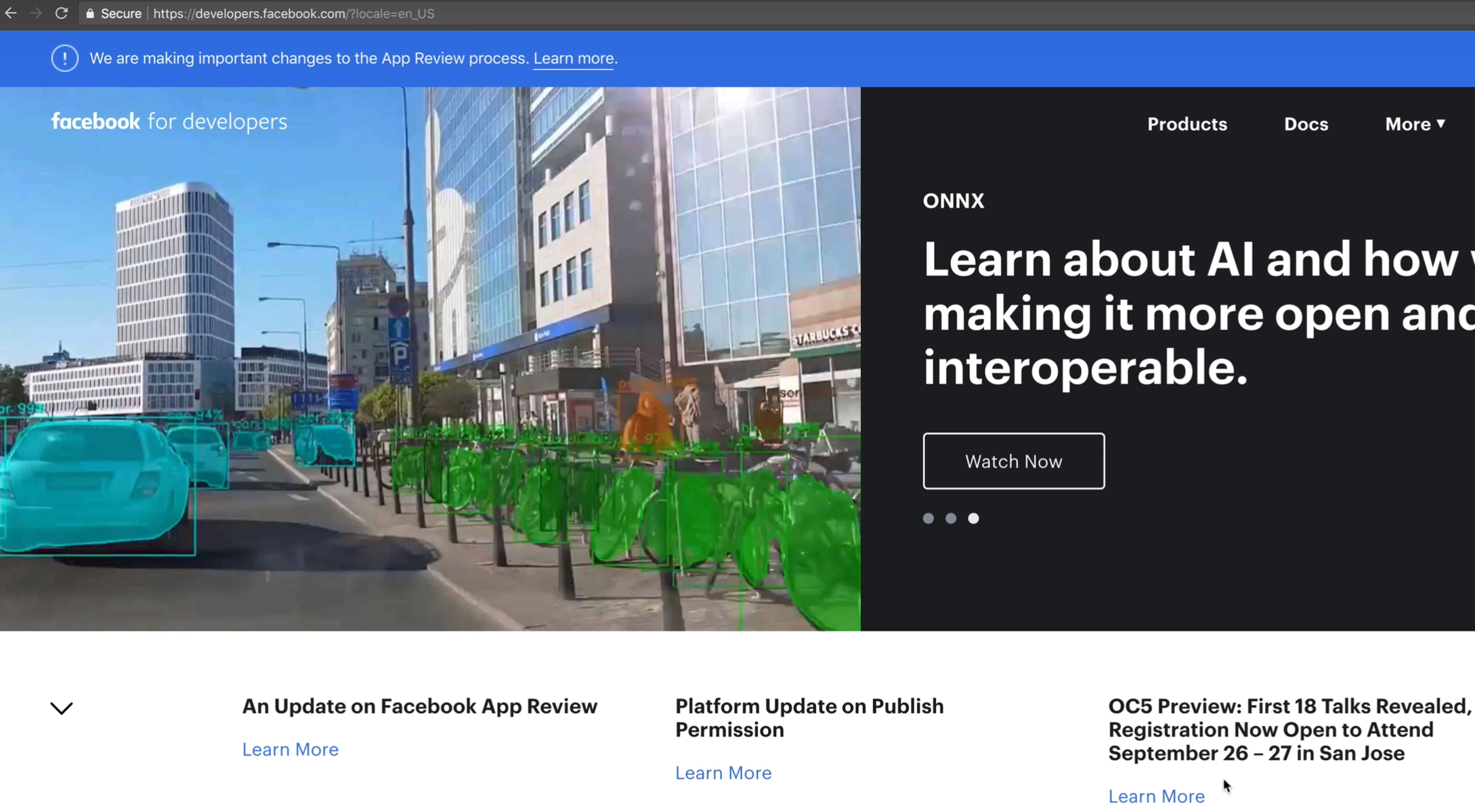The width and height of the screenshot is (1475, 812).
Task: Click the browser back arrow
Action: 11,14
